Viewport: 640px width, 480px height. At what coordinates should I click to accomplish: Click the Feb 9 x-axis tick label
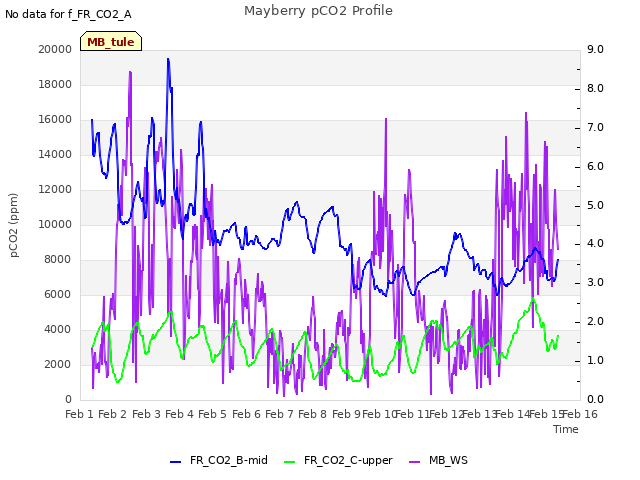tap(346, 414)
